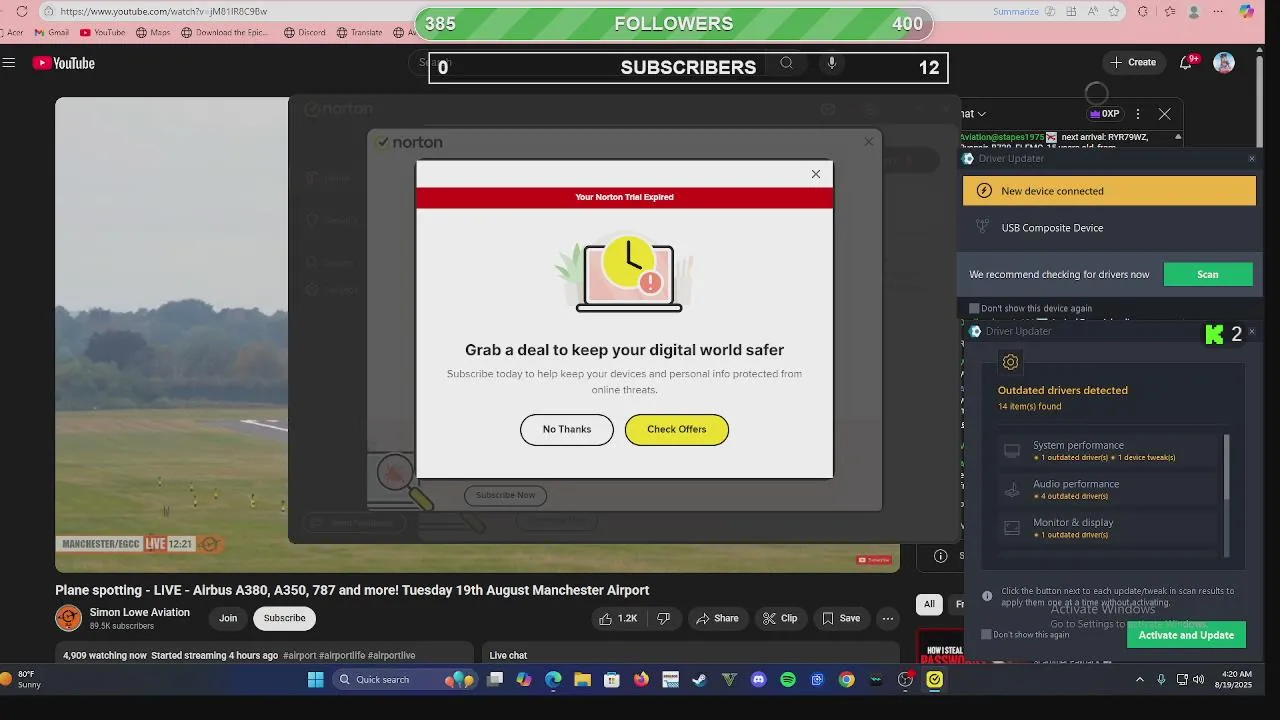Click the taskbar Quick search box
The height and width of the screenshot is (720, 1280).
[x=405, y=680]
